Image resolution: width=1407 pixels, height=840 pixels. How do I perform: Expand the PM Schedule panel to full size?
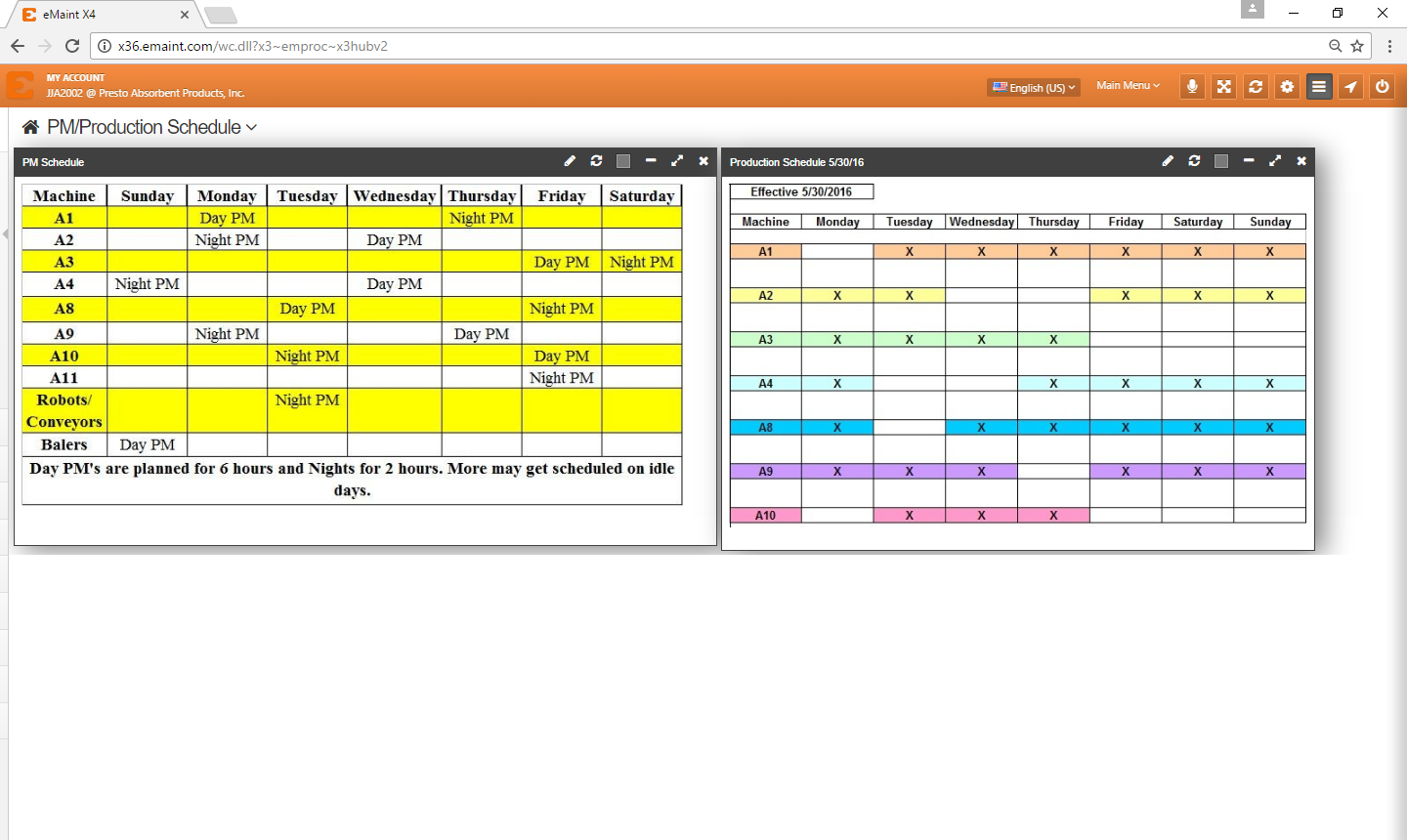click(x=677, y=161)
